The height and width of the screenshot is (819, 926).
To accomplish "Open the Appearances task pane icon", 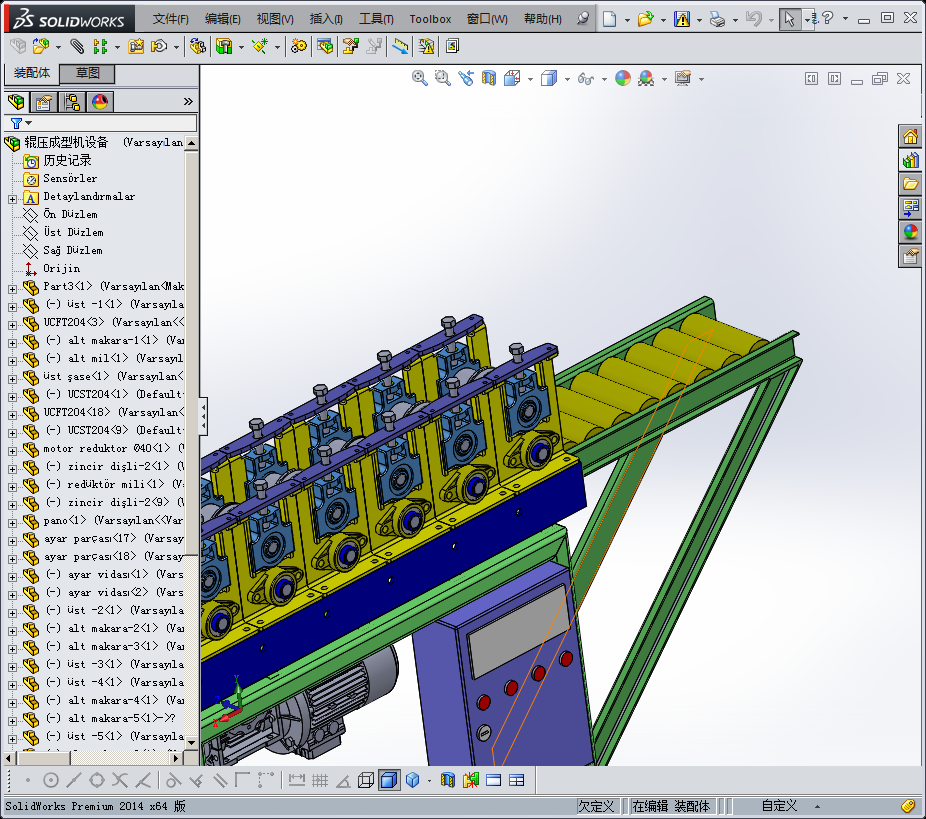I will pos(910,231).
